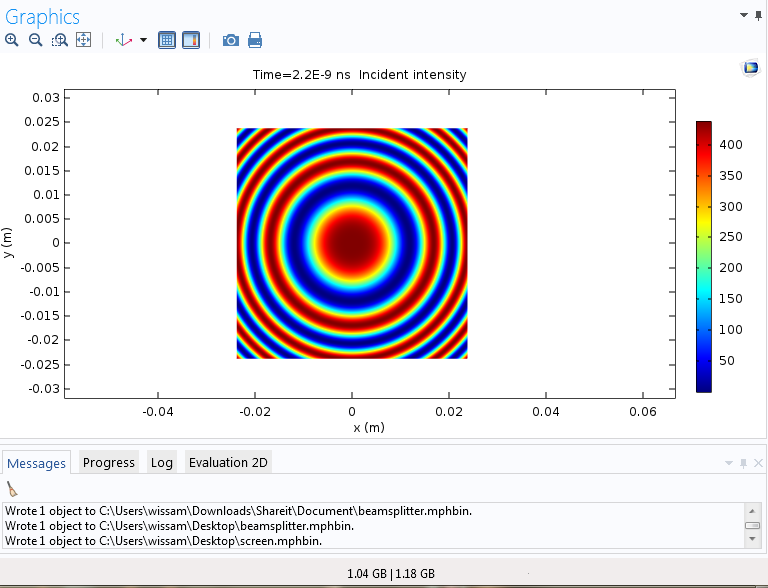Print the plot using printer icon
Viewport: 768px width, 588px height.
pyautogui.click(x=255, y=40)
